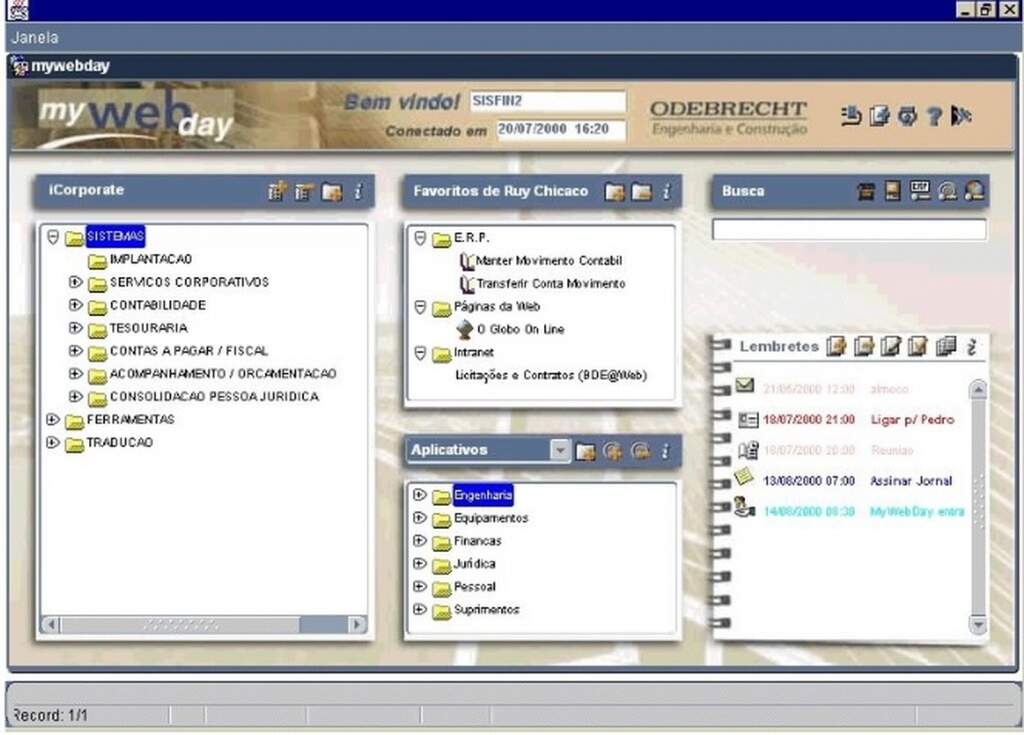This screenshot has width=1024, height=735.
Task: Click the stacked pages icon in Lembretes toolbar
Action: 946,347
